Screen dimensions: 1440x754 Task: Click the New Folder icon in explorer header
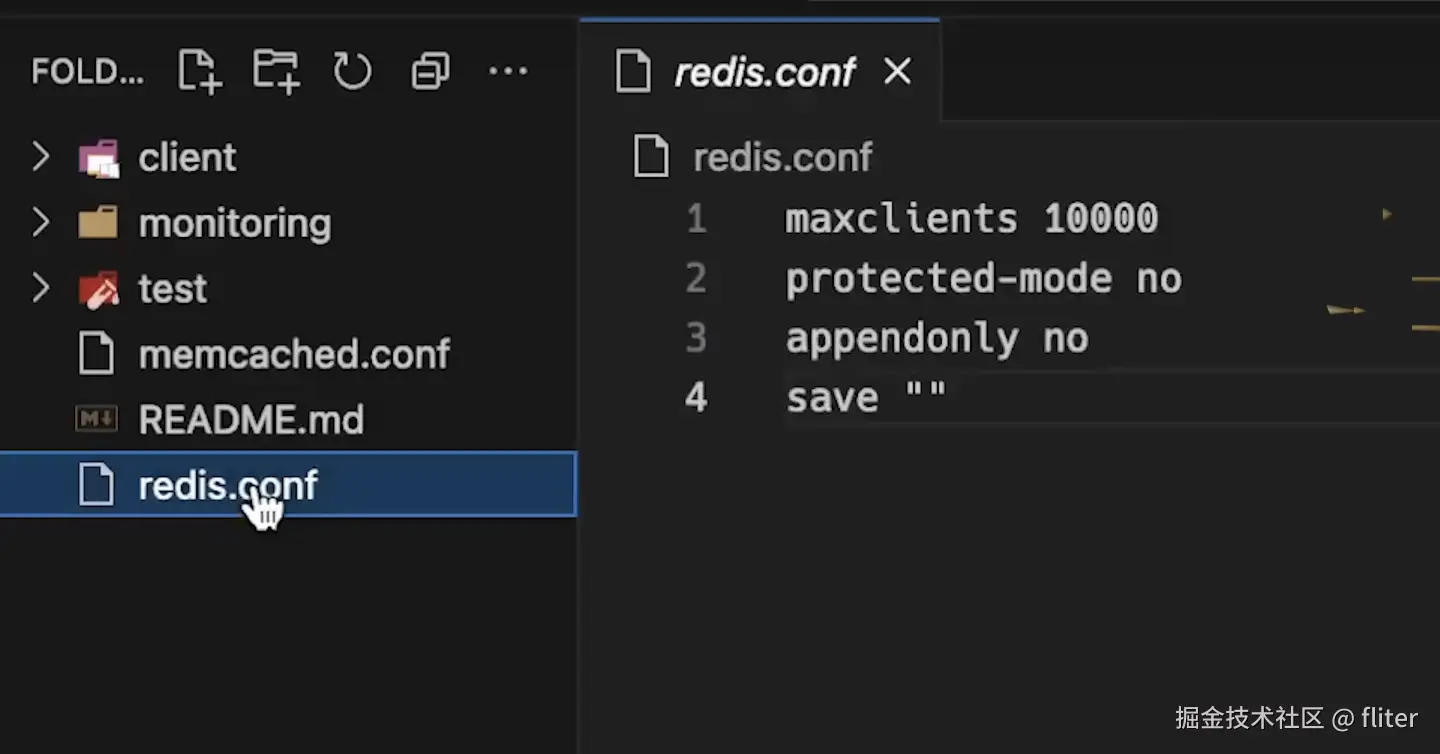click(x=276, y=71)
